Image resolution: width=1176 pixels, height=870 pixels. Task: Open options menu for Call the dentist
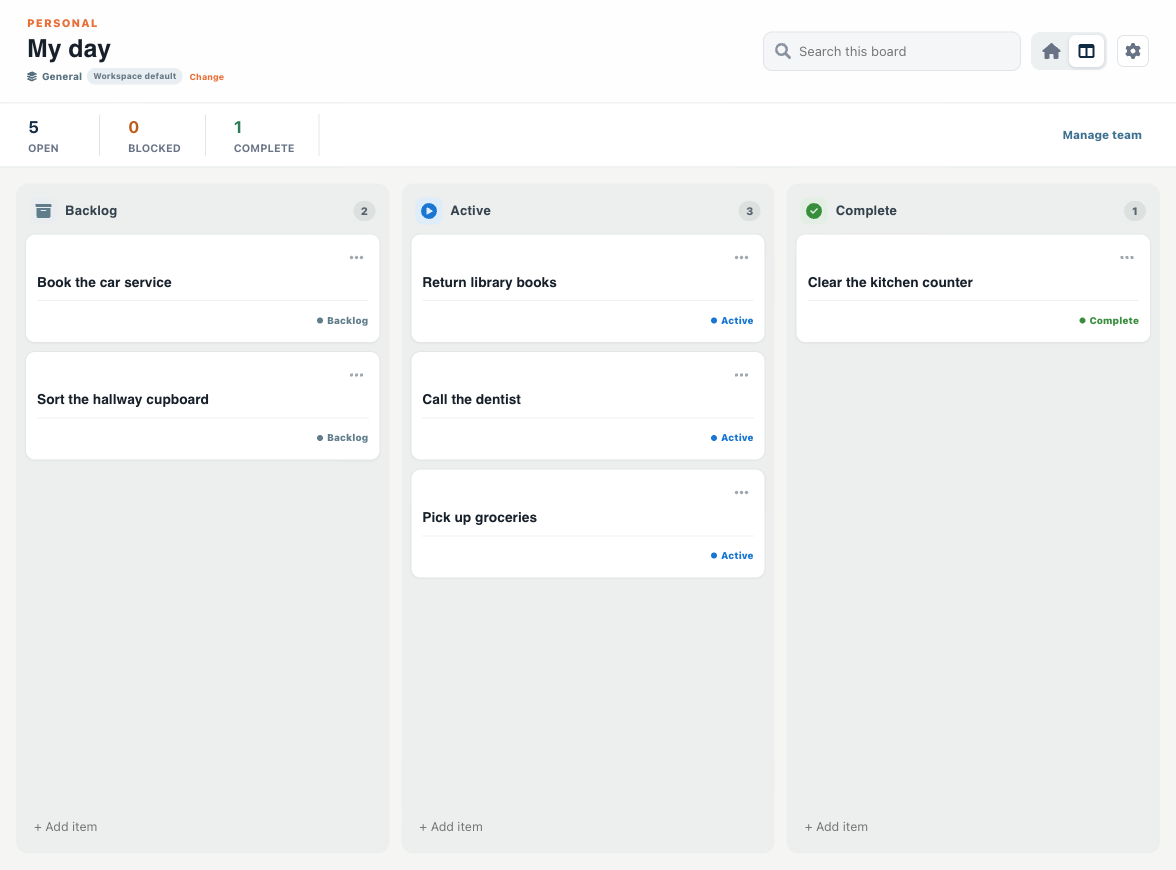click(x=741, y=375)
